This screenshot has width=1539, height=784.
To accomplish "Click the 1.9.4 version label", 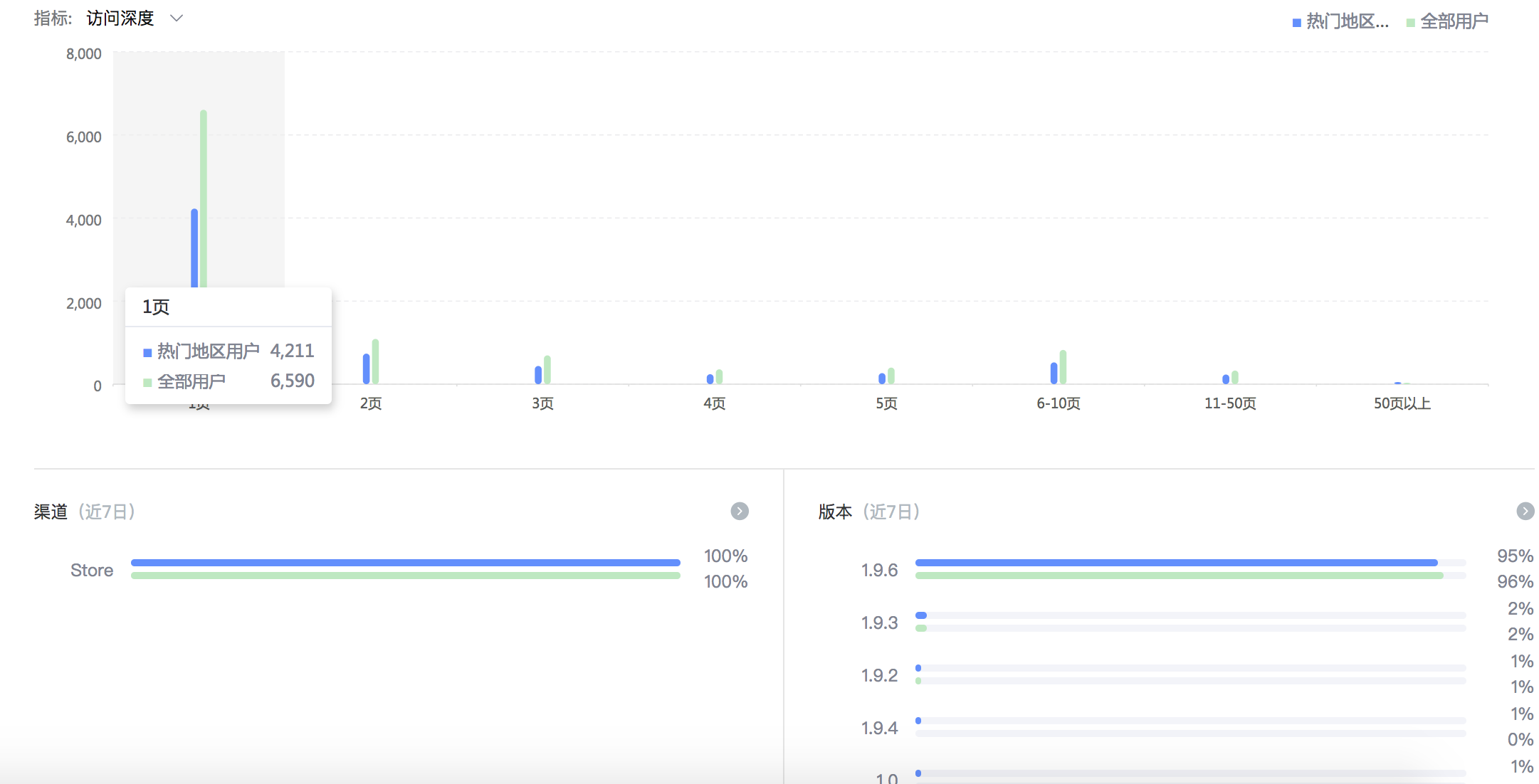I will [880, 729].
